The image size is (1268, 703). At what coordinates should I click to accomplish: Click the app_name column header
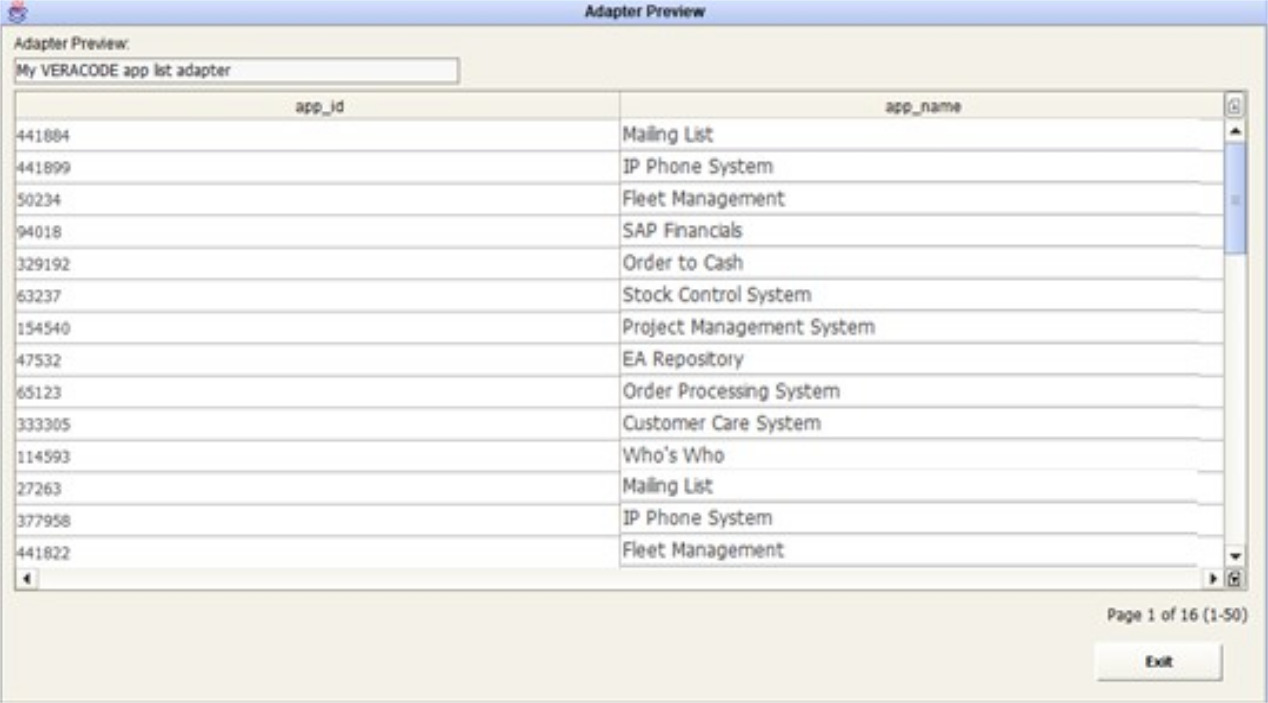click(x=922, y=106)
